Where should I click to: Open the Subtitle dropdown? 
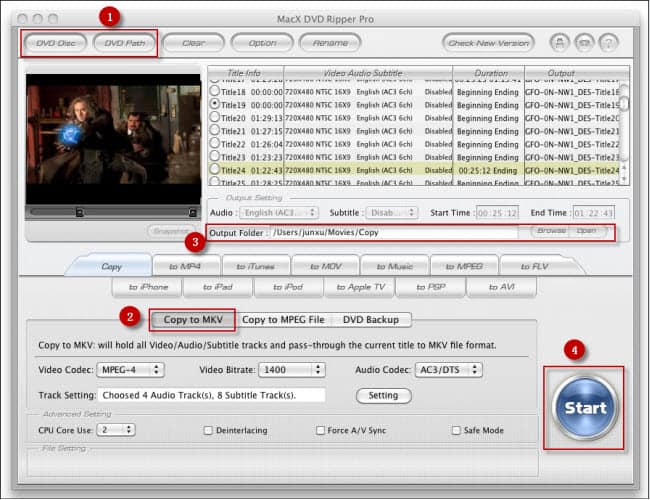pos(392,213)
